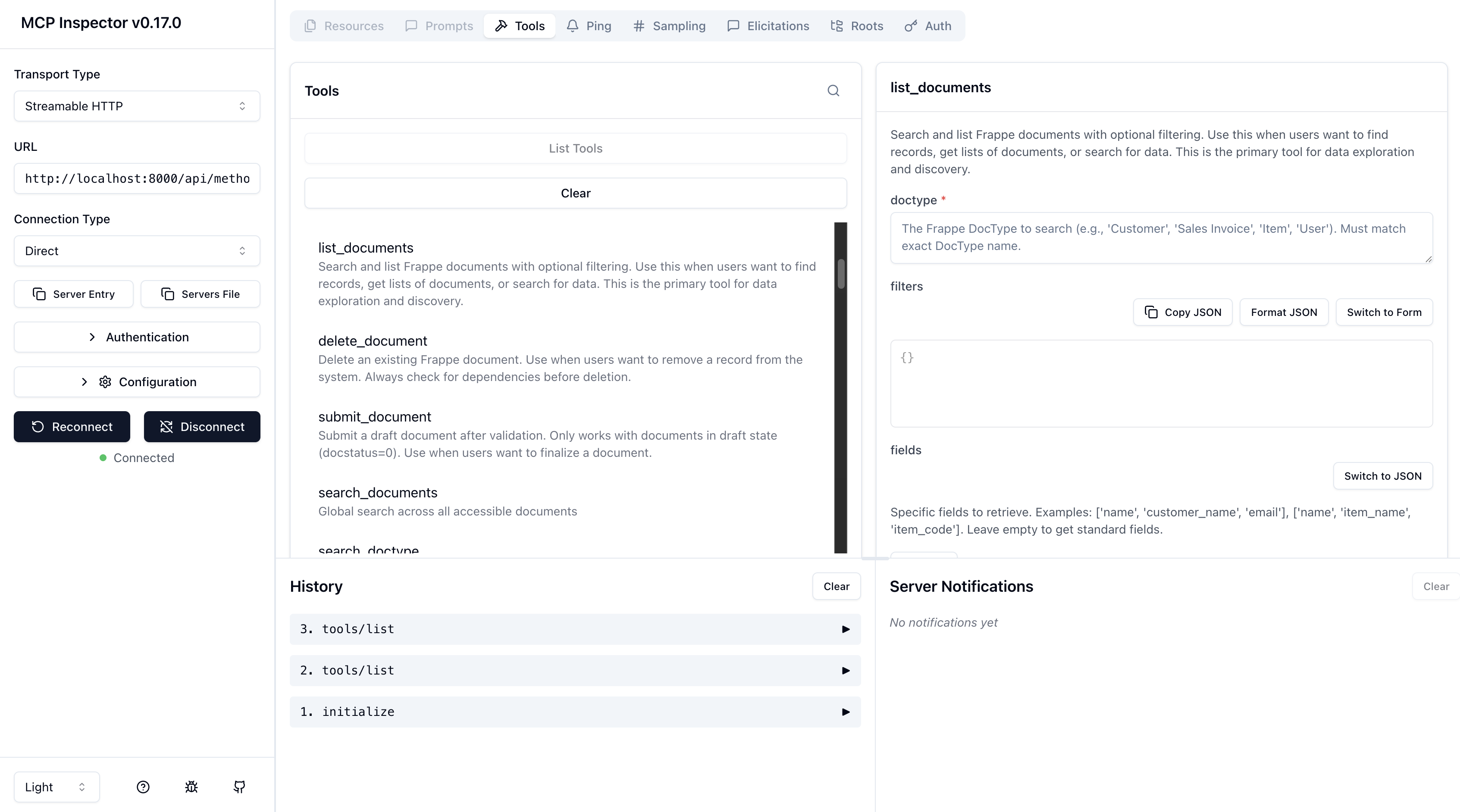This screenshot has width=1460, height=812.
Task: Click the Copy JSON button
Action: coord(1182,312)
